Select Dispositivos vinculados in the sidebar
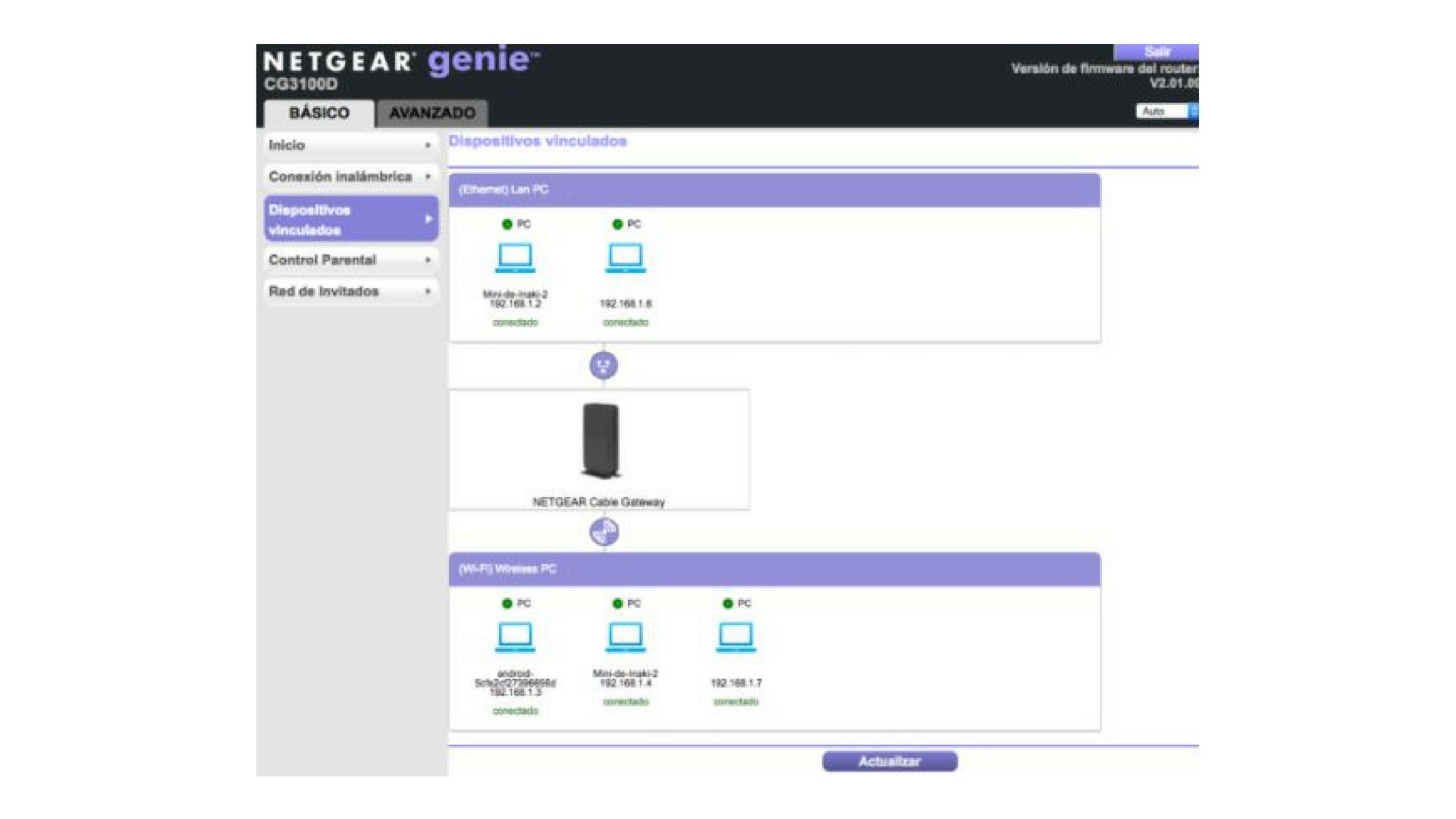 351,219
